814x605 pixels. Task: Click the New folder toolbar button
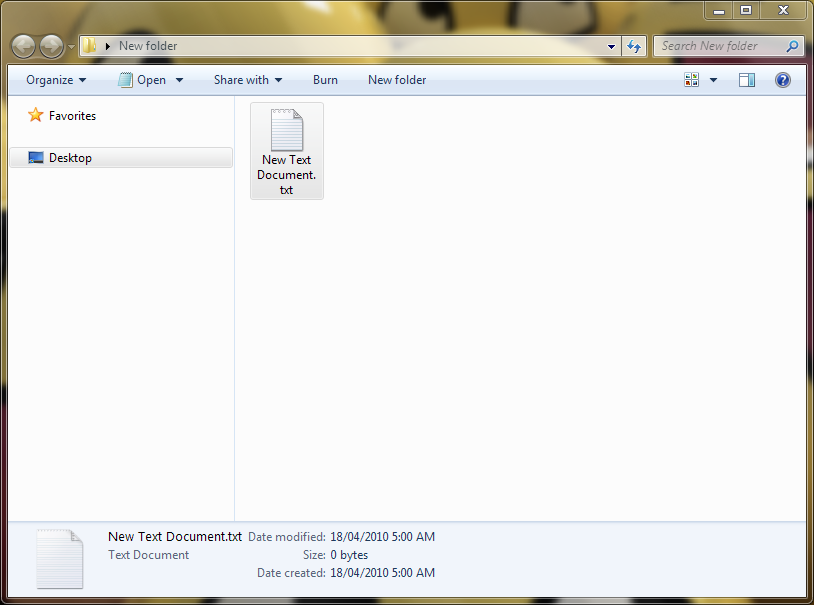[397, 80]
